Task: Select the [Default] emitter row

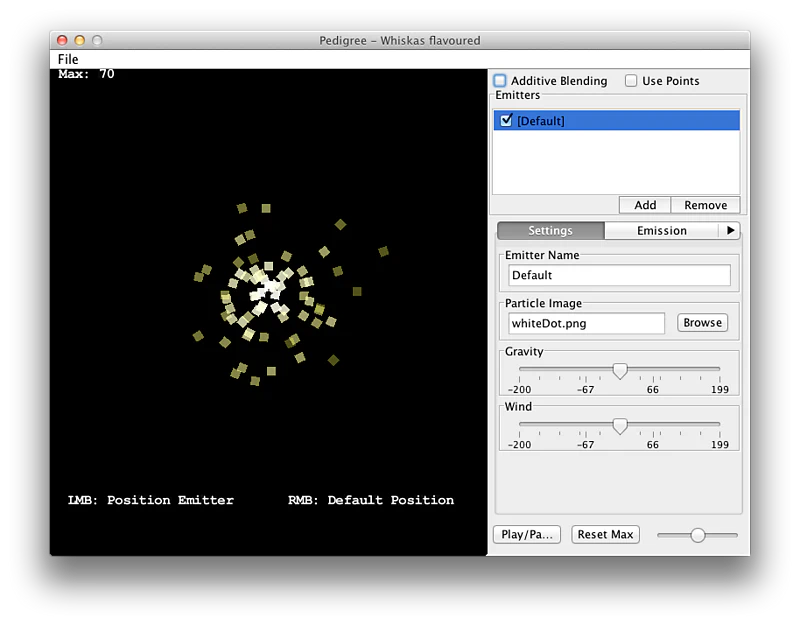Action: [616, 120]
